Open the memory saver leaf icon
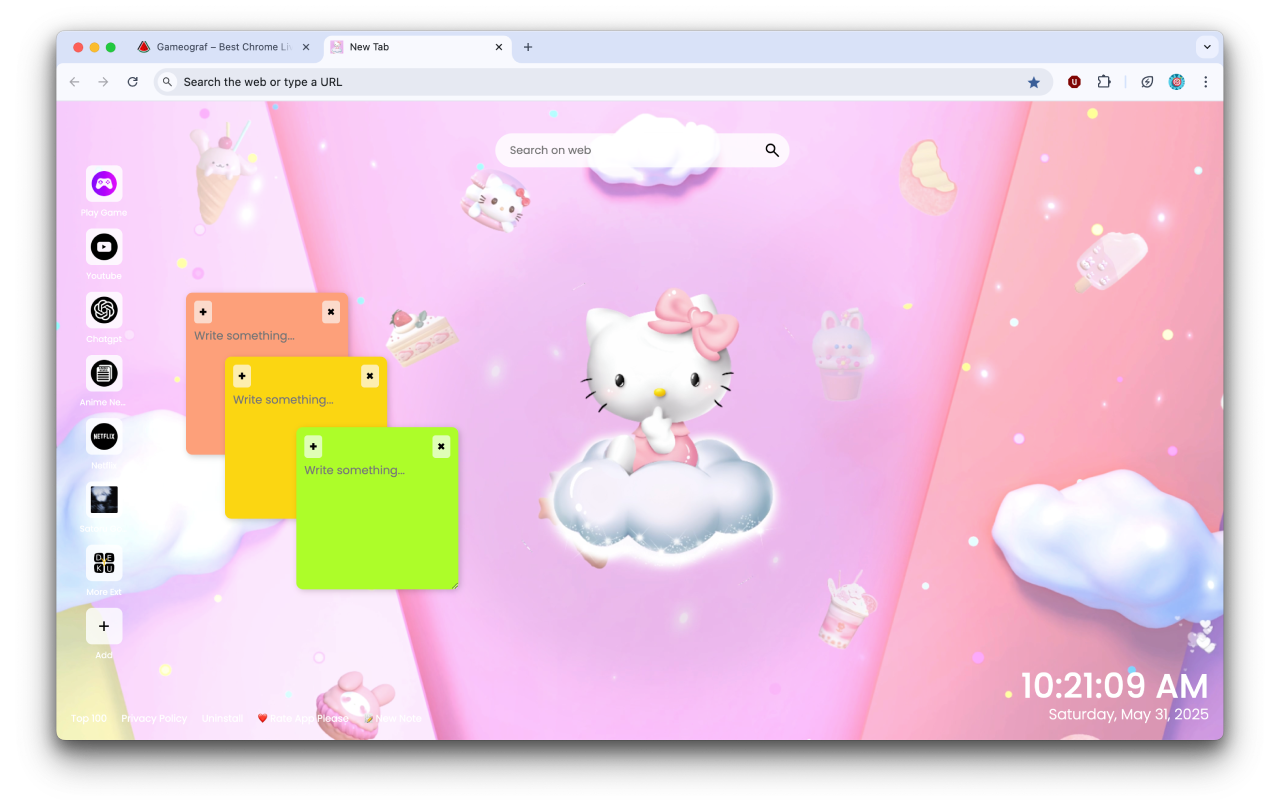This screenshot has height=800, width=1280. [x=1147, y=82]
